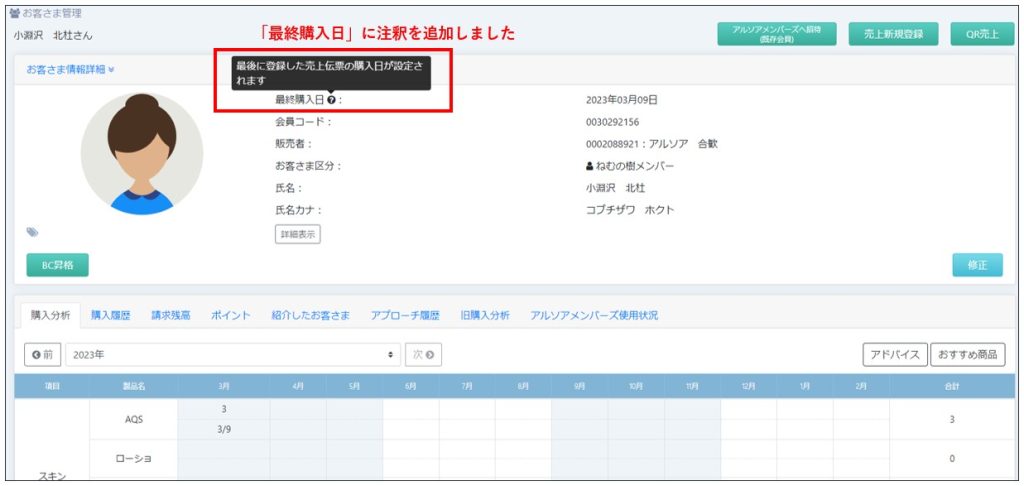Click the アルソアメンバーズへ招待 button
The image size is (1024, 486).
(x=776, y=34)
